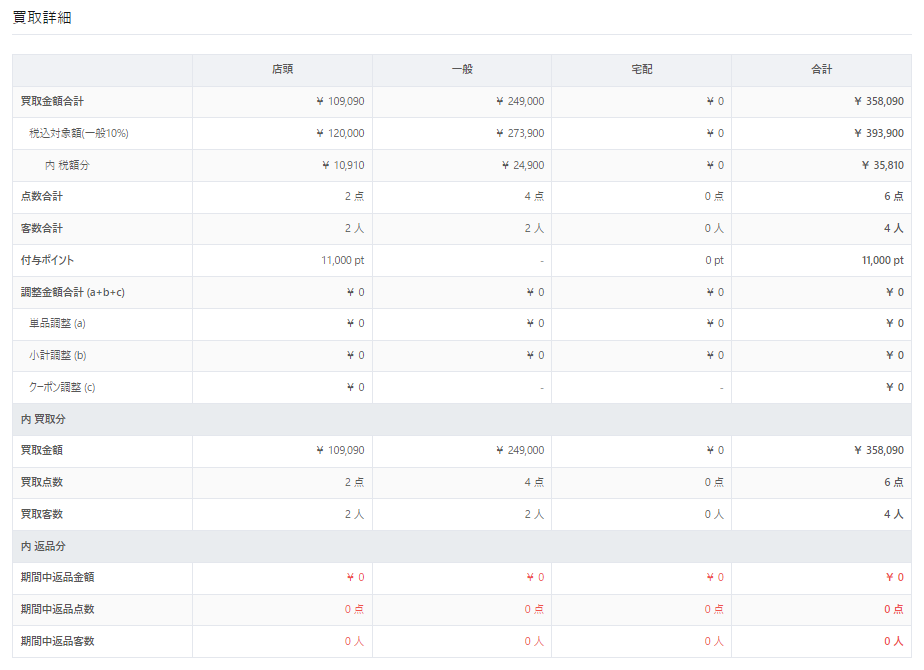Click the ¥ 358,090 total in 買取金額合計 row
The height and width of the screenshot is (670, 924).
pos(879,101)
